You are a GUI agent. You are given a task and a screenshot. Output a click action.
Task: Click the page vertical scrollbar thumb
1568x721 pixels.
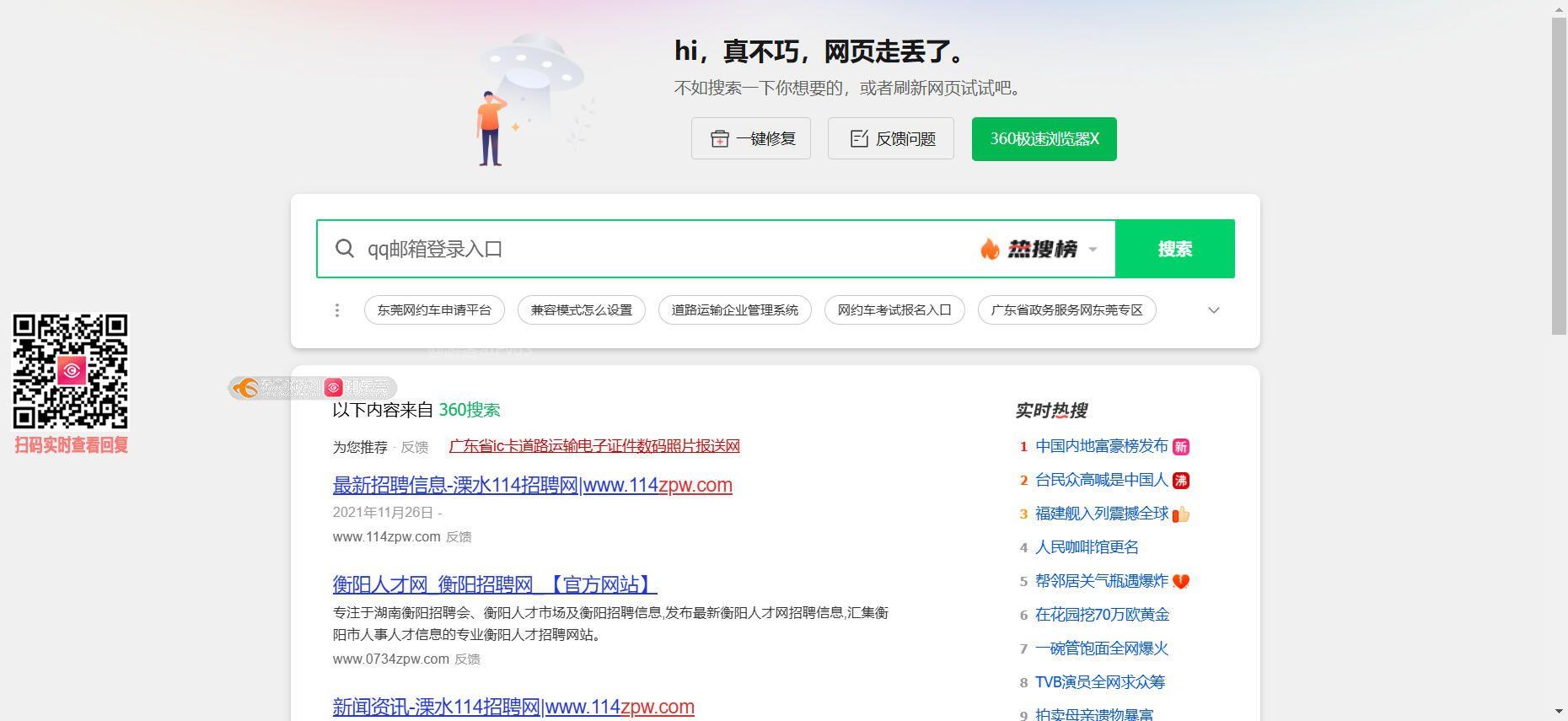(x=1560, y=175)
